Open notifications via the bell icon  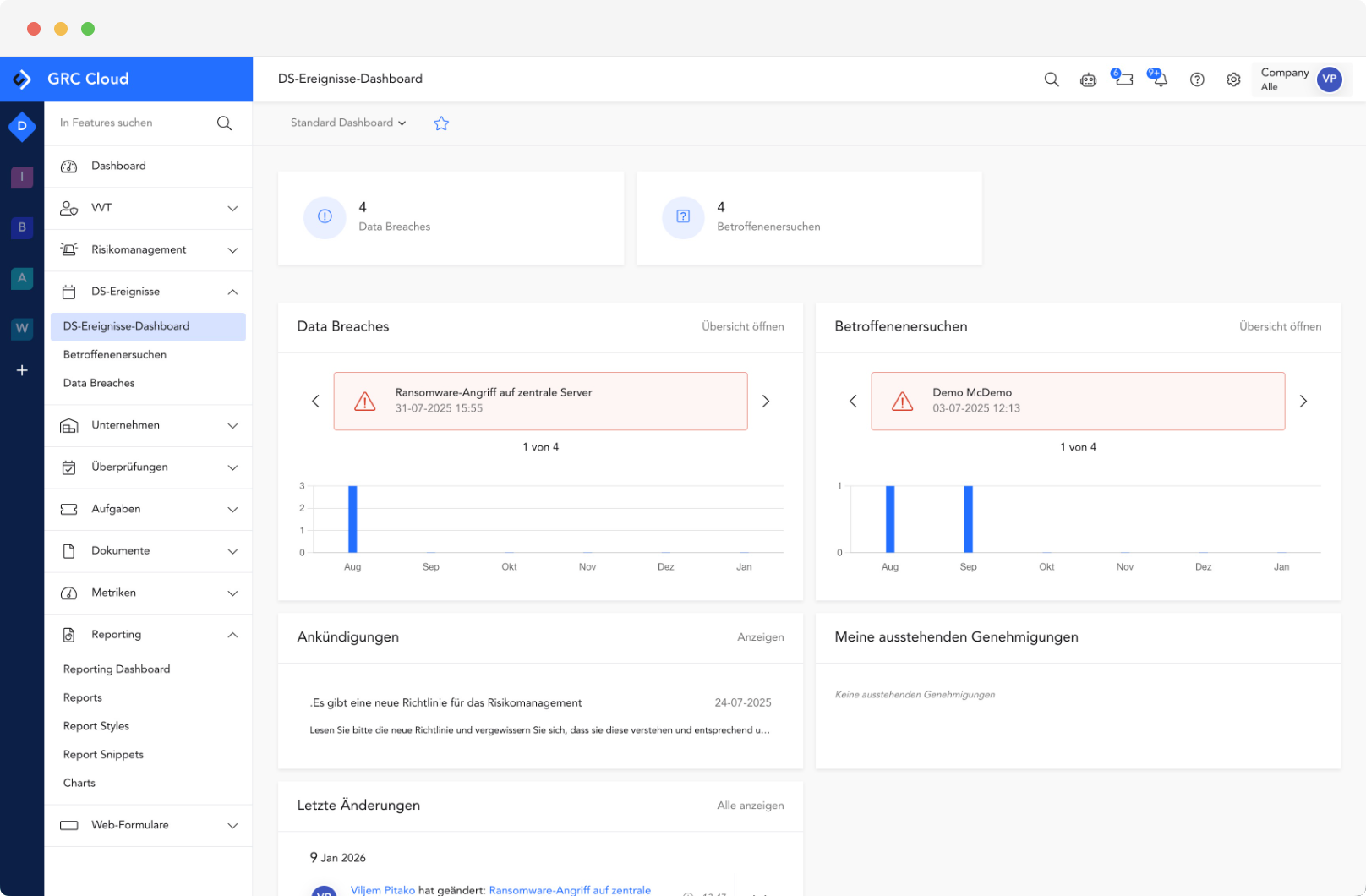tap(1159, 80)
